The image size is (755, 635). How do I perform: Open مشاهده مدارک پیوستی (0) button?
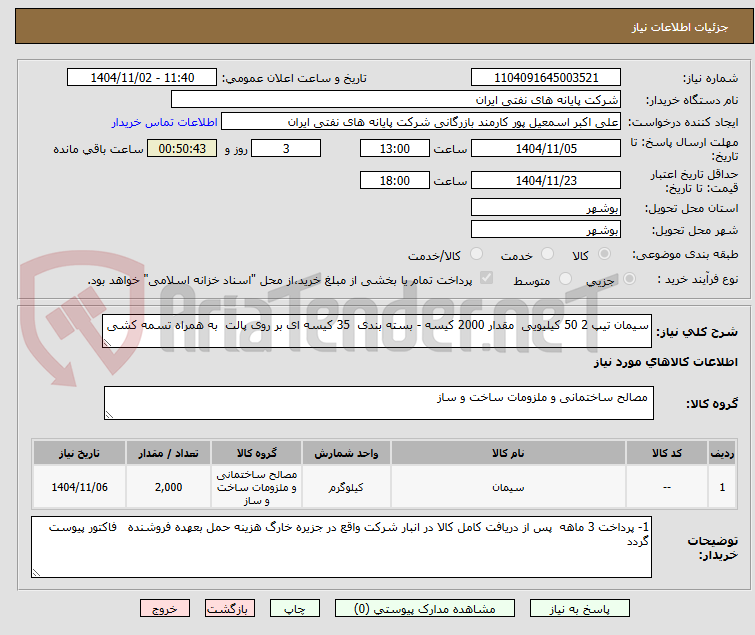(425, 609)
